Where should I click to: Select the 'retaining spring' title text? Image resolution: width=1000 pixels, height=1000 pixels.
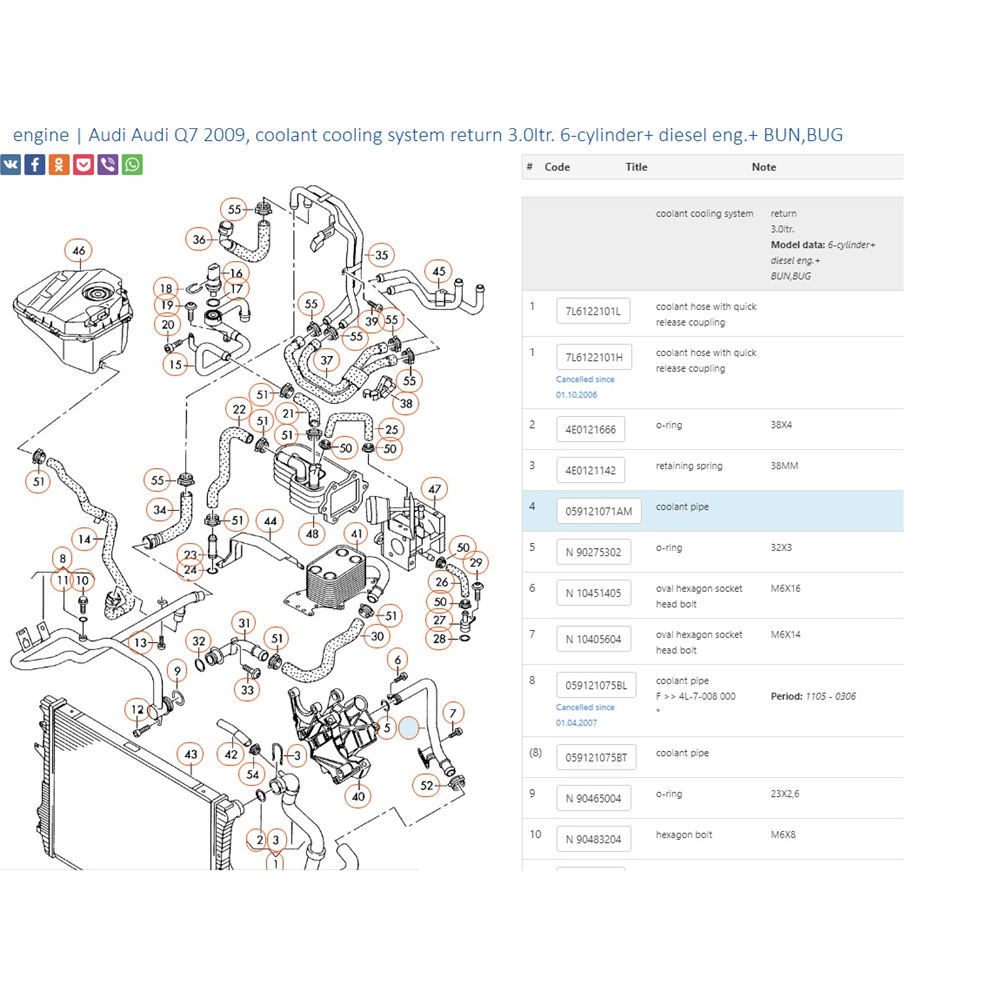coord(689,466)
